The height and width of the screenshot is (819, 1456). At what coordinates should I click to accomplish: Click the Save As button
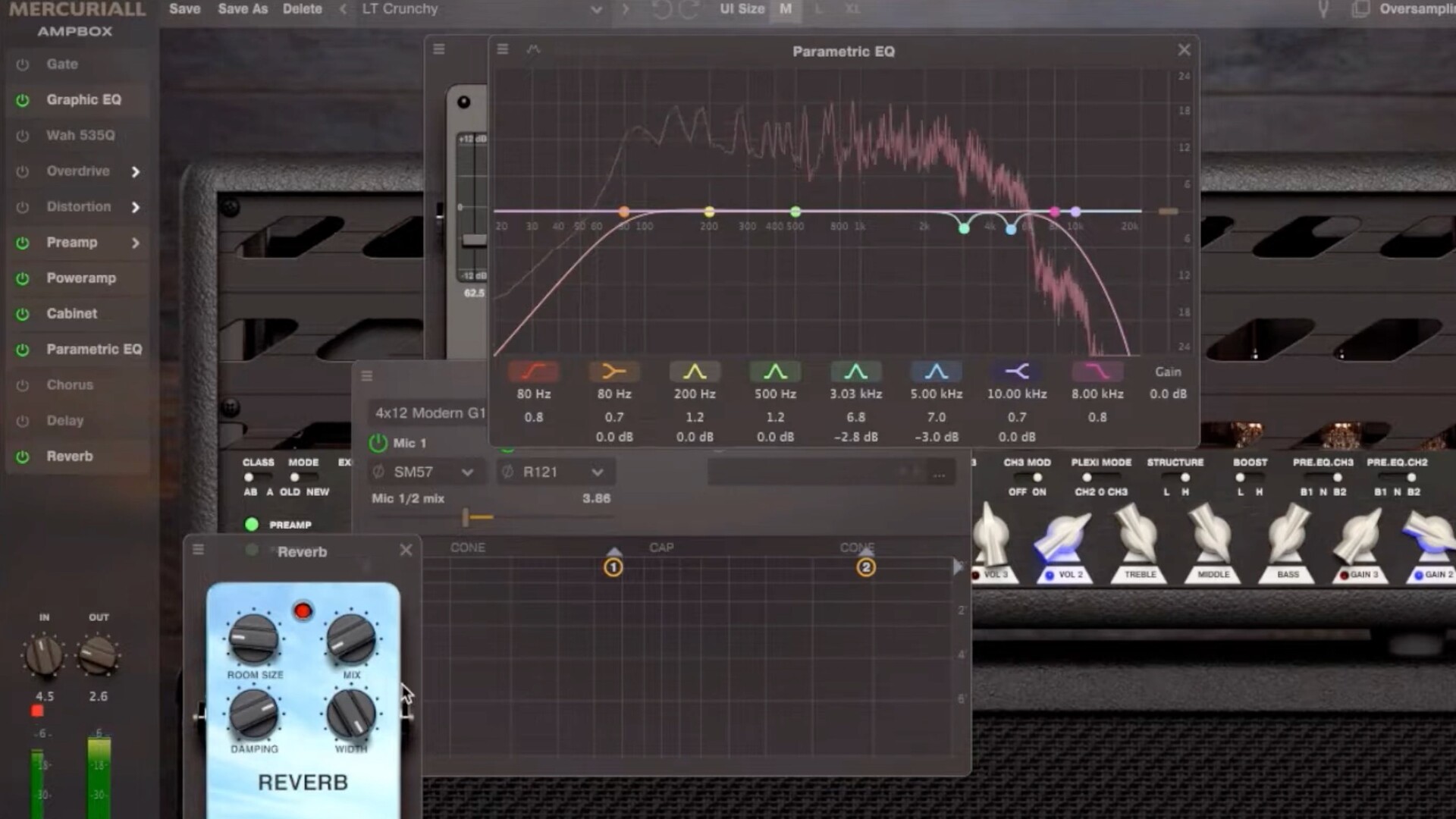(x=243, y=9)
